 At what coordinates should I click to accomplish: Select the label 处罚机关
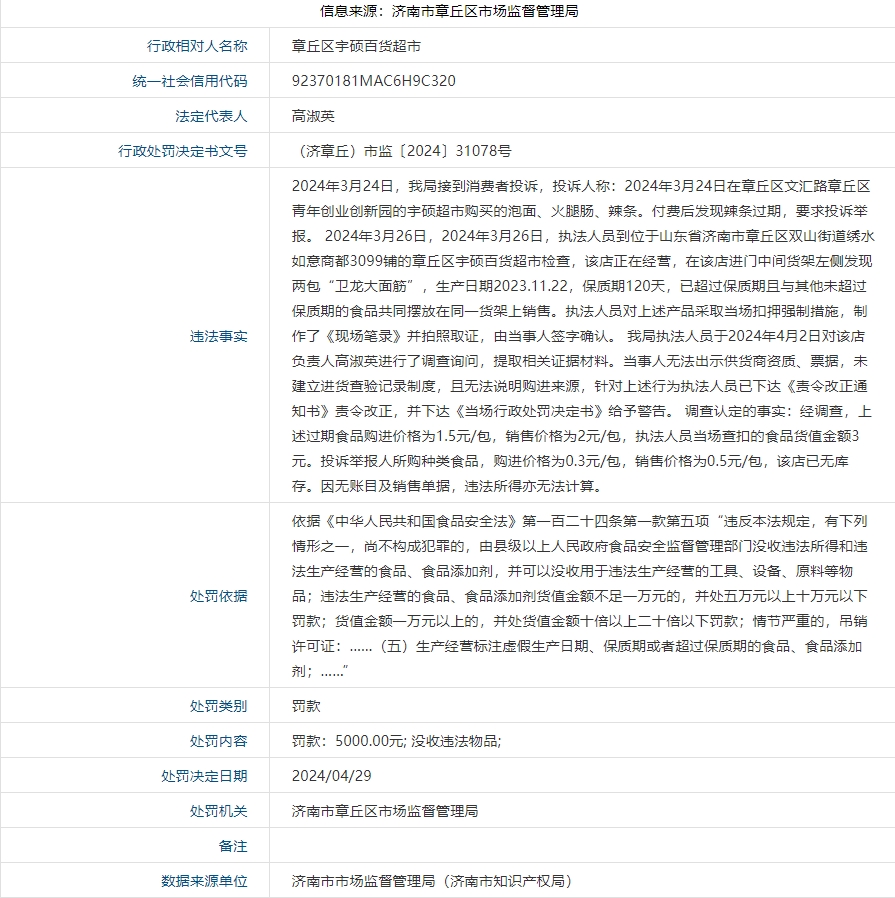(219, 811)
